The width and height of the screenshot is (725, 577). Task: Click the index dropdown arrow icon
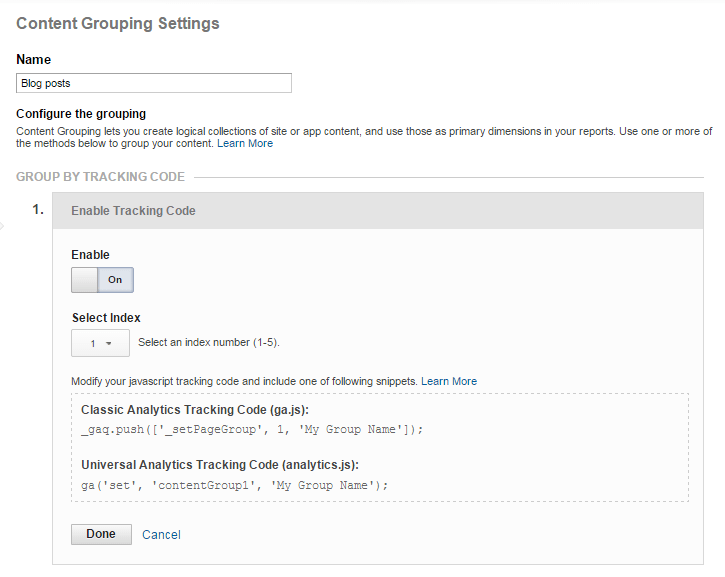(109, 344)
